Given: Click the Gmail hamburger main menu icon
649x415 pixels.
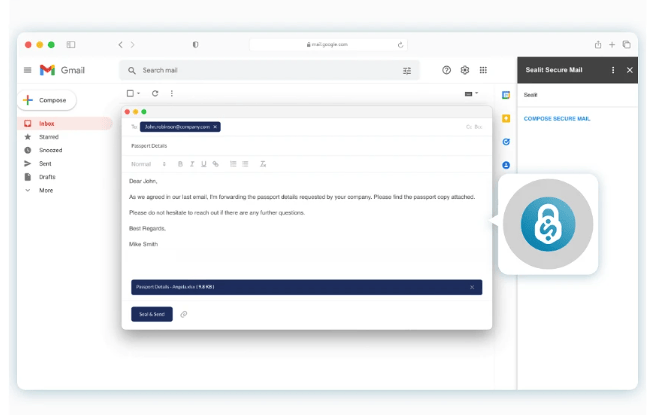Looking at the screenshot, I should click(28, 70).
